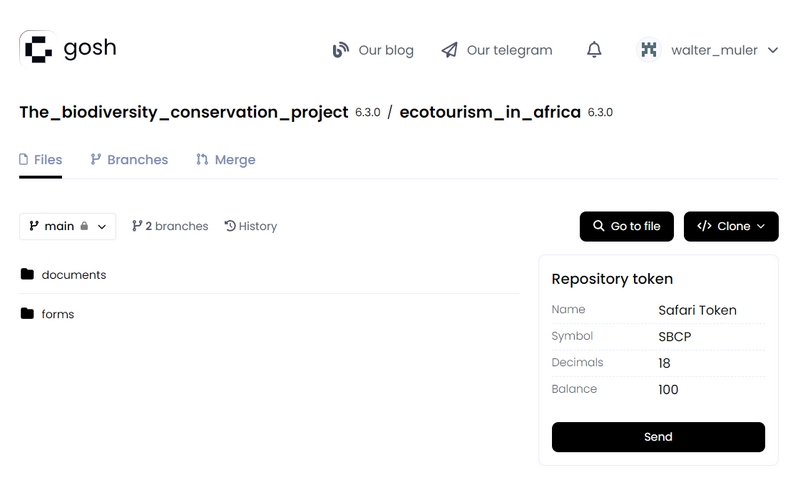The image size is (805, 479).
Task: Open The_biodiversity_conservation_project link
Action: [x=184, y=112]
